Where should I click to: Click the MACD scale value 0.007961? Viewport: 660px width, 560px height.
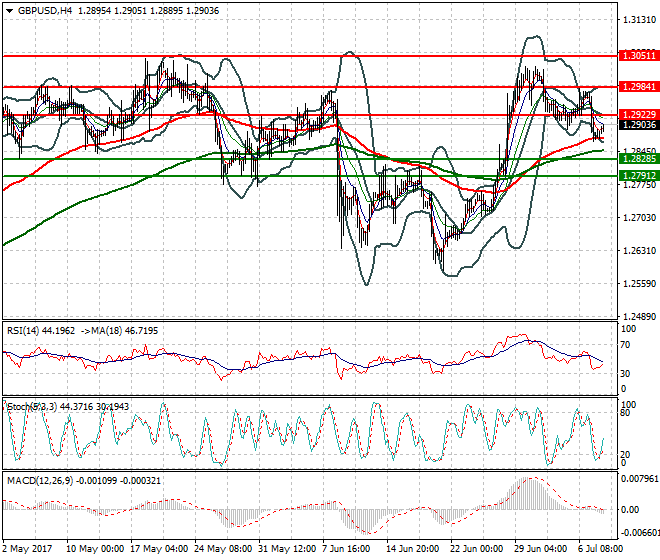click(x=640, y=479)
